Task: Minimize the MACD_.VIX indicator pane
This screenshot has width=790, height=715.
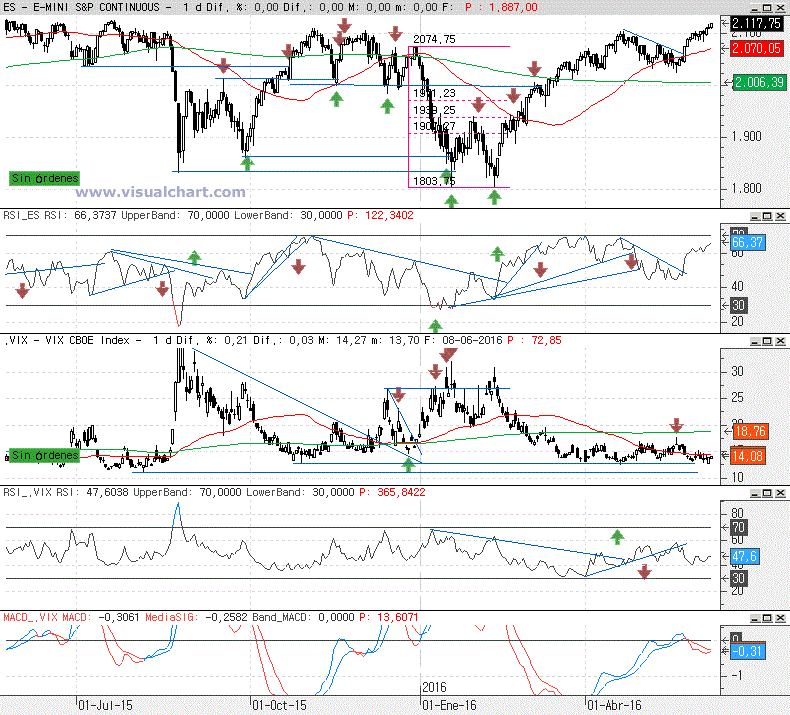Action: 754,618
